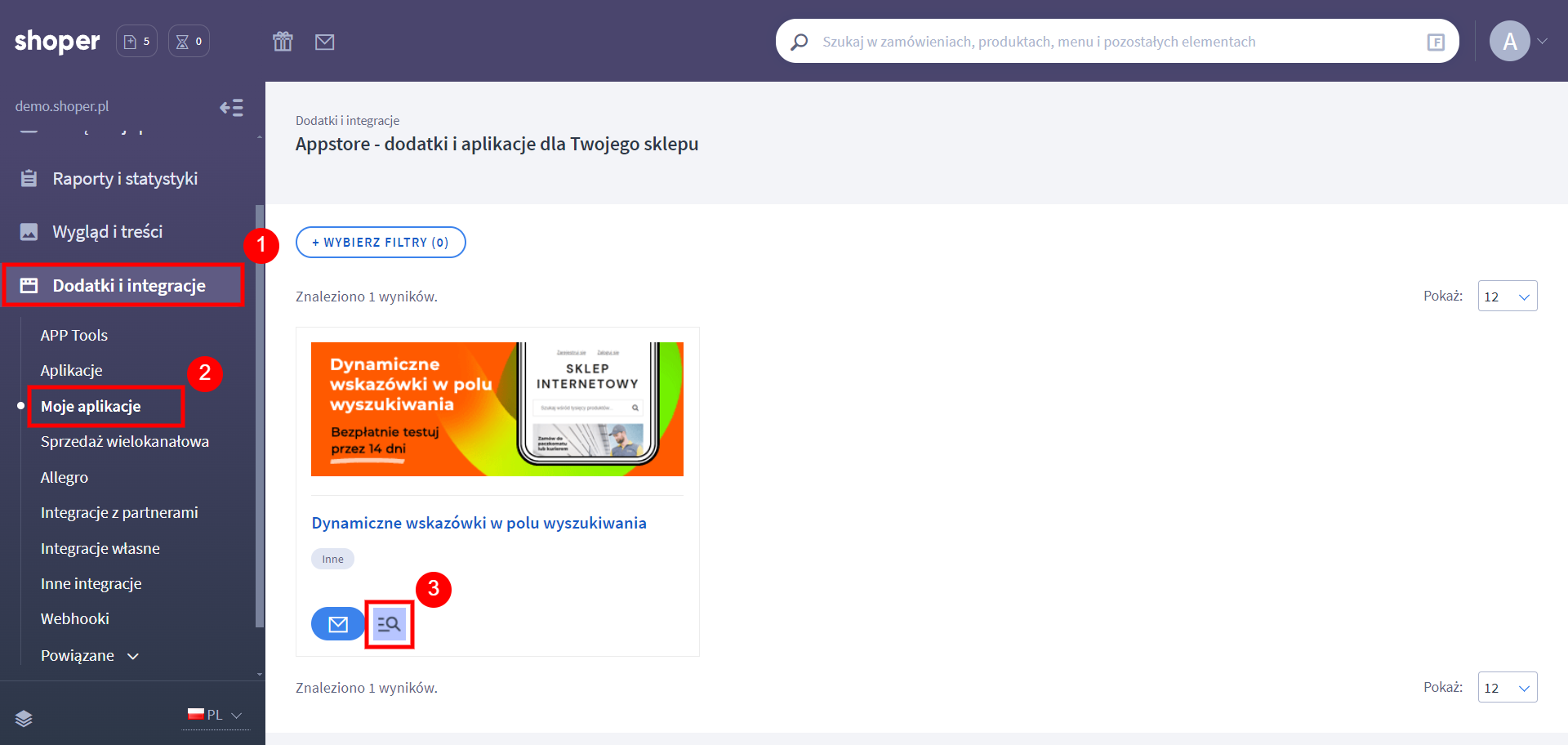The width and height of the screenshot is (1568, 745).
Task: Open the envelope messages icon in header
Action: [x=325, y=42]
